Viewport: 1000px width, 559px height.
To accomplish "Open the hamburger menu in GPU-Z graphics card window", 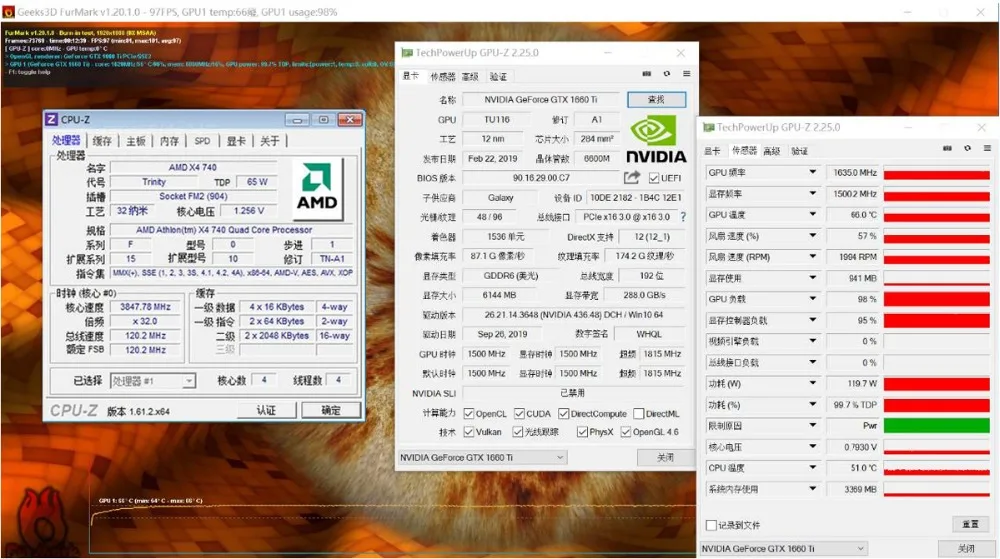I will [687, 74].
